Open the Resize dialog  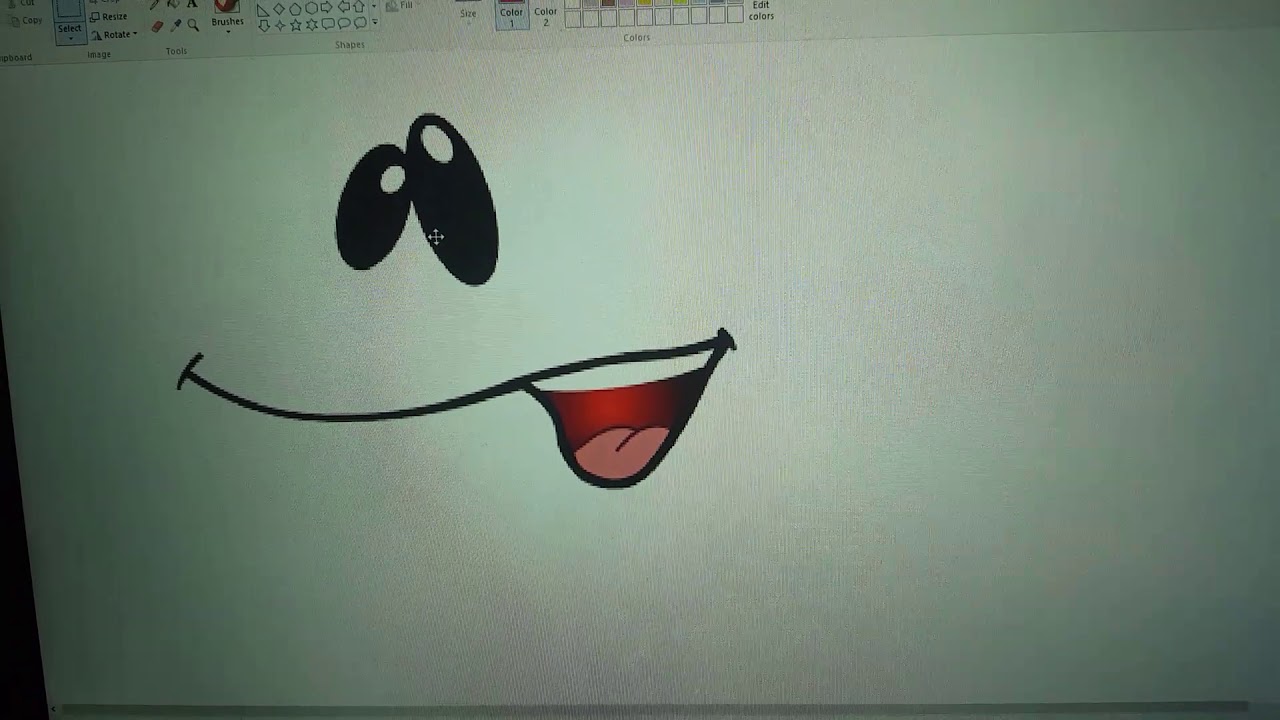109,17
